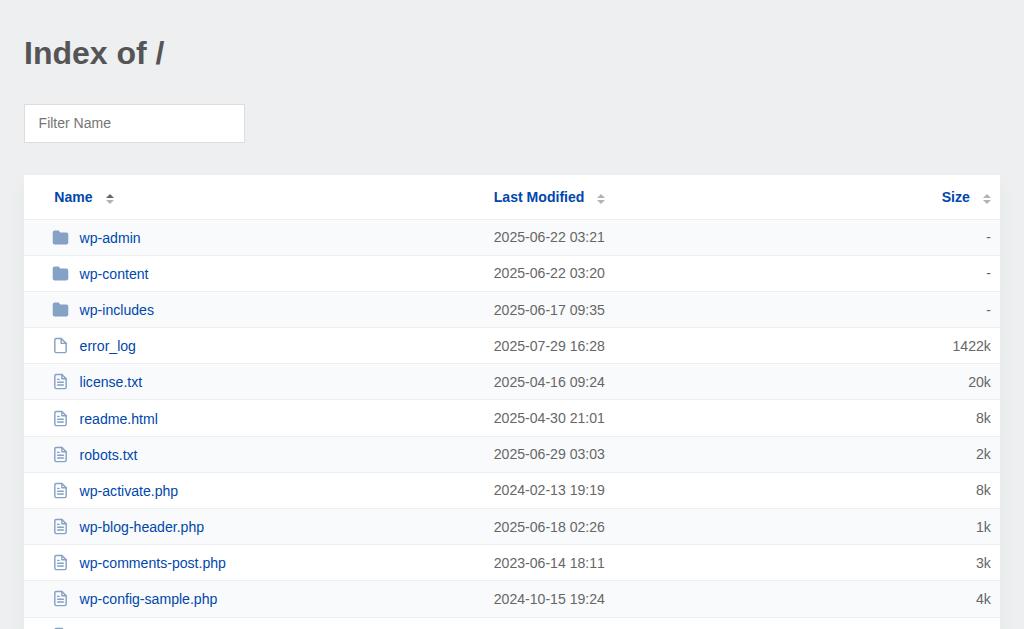
Task: Click the date 2025-06-22 03:21
Action: pyautogui.click(x=549, y=237)
